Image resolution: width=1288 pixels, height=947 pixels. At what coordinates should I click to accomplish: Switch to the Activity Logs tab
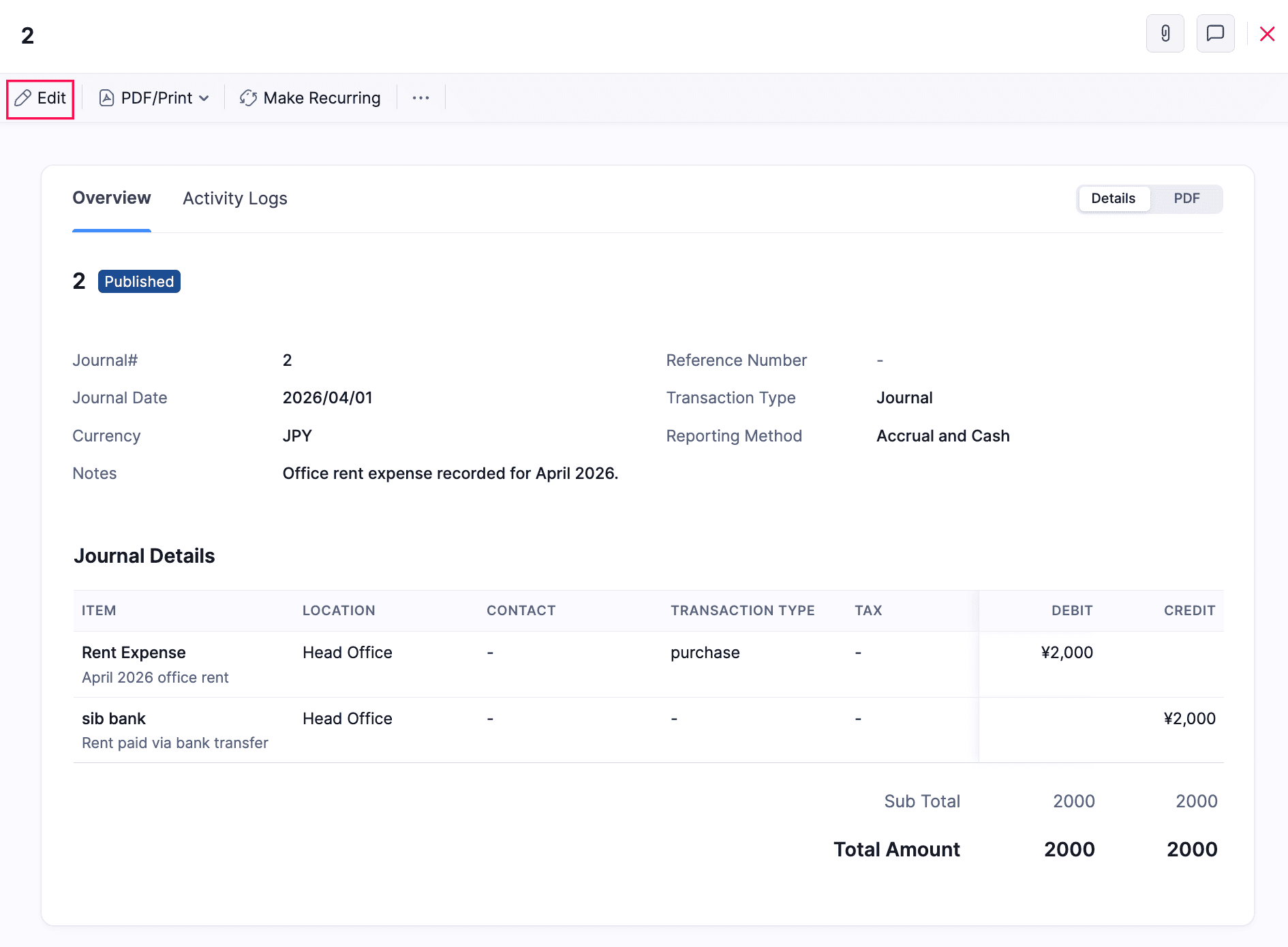235,198
